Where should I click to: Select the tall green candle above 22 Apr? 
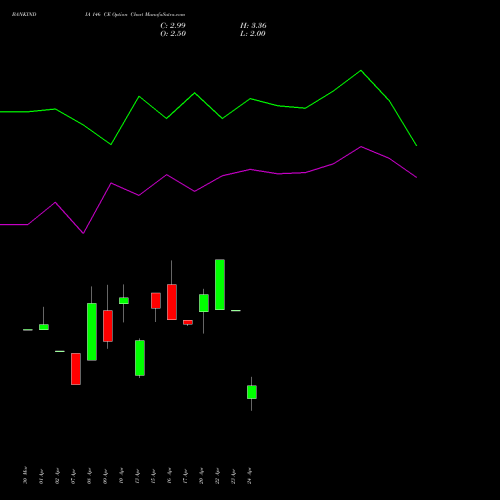pyautogui.click(x=220, y=284)
